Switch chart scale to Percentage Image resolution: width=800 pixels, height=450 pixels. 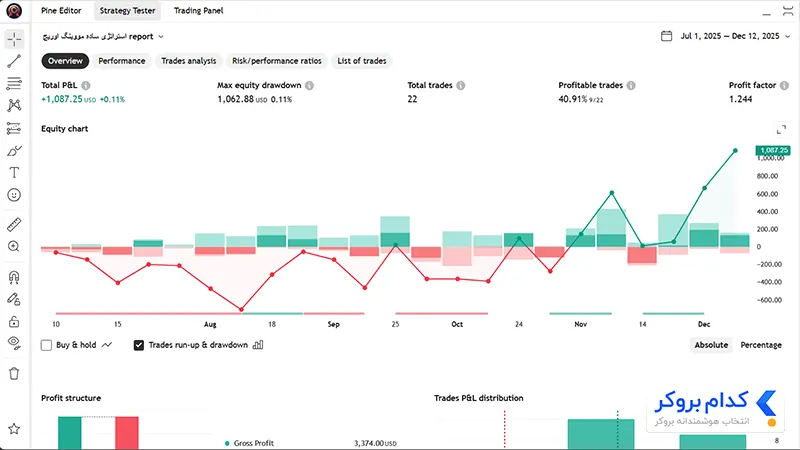[x=761, y=345]
